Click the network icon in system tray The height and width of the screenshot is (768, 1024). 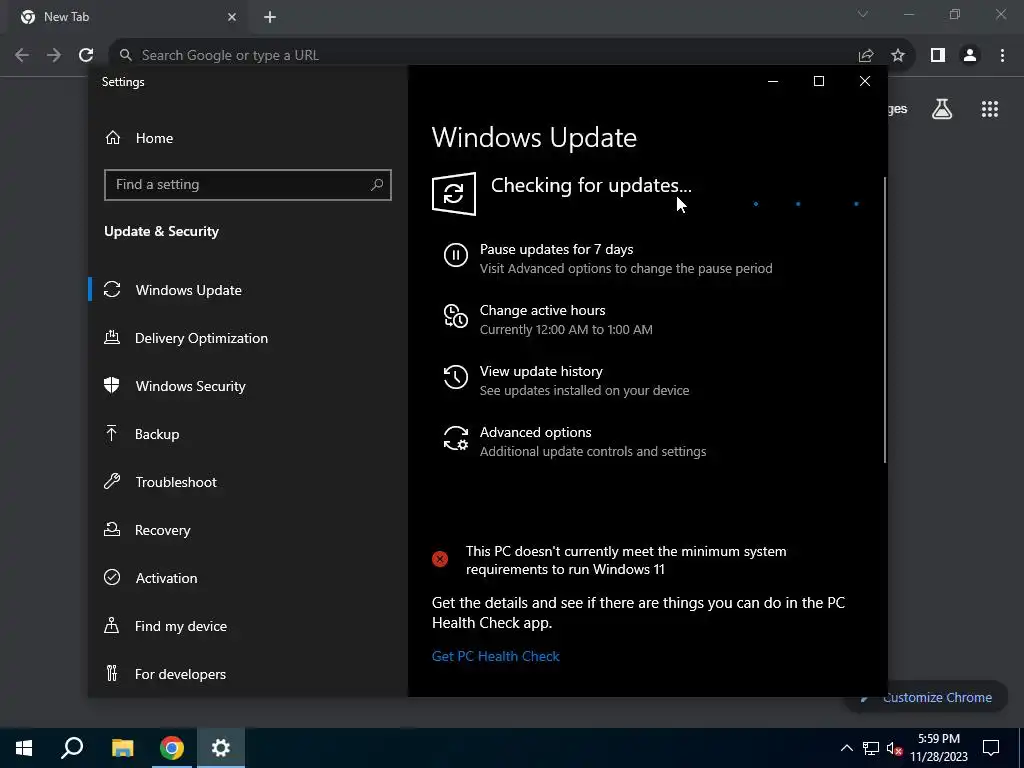(x=871, y=748)
